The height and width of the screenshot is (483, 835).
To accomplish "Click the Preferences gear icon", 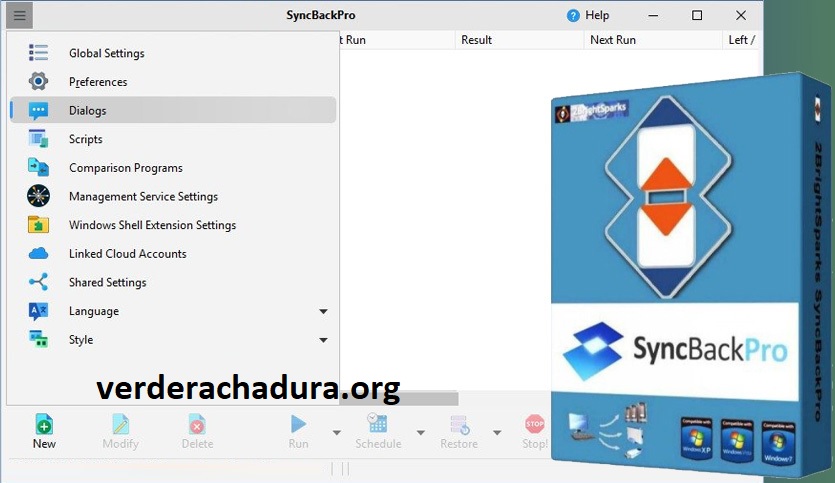I will [38, 81].
